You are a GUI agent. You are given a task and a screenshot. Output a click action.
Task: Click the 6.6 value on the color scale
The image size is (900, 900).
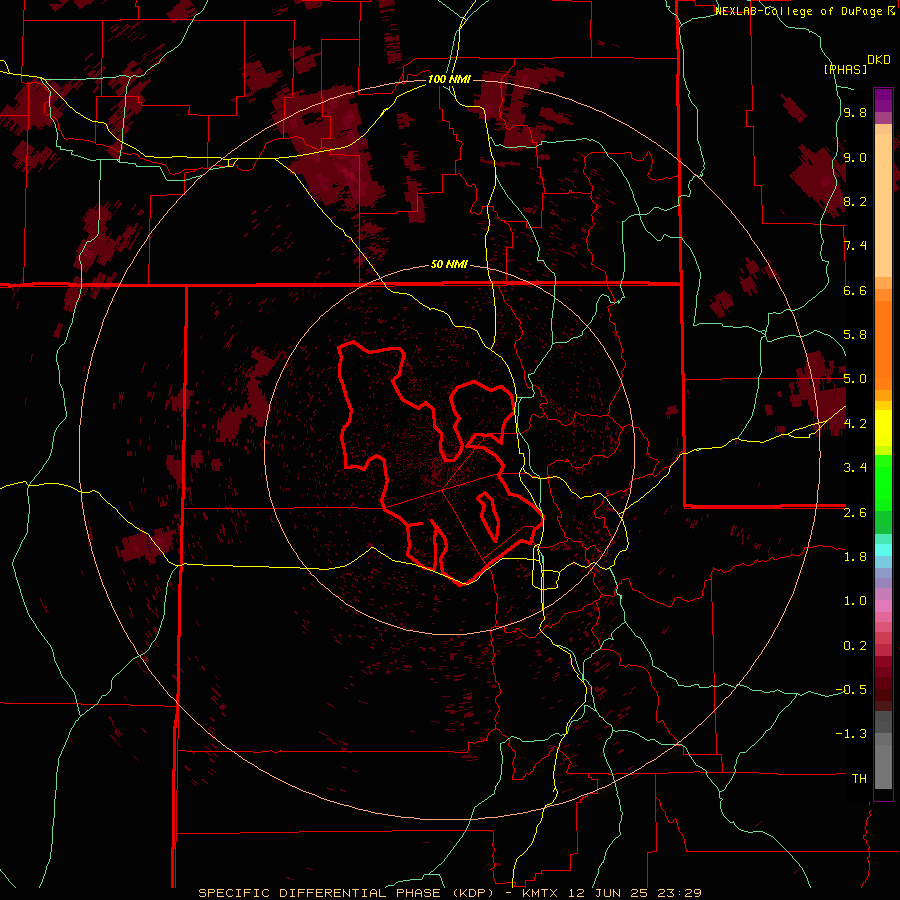[855, 291]
